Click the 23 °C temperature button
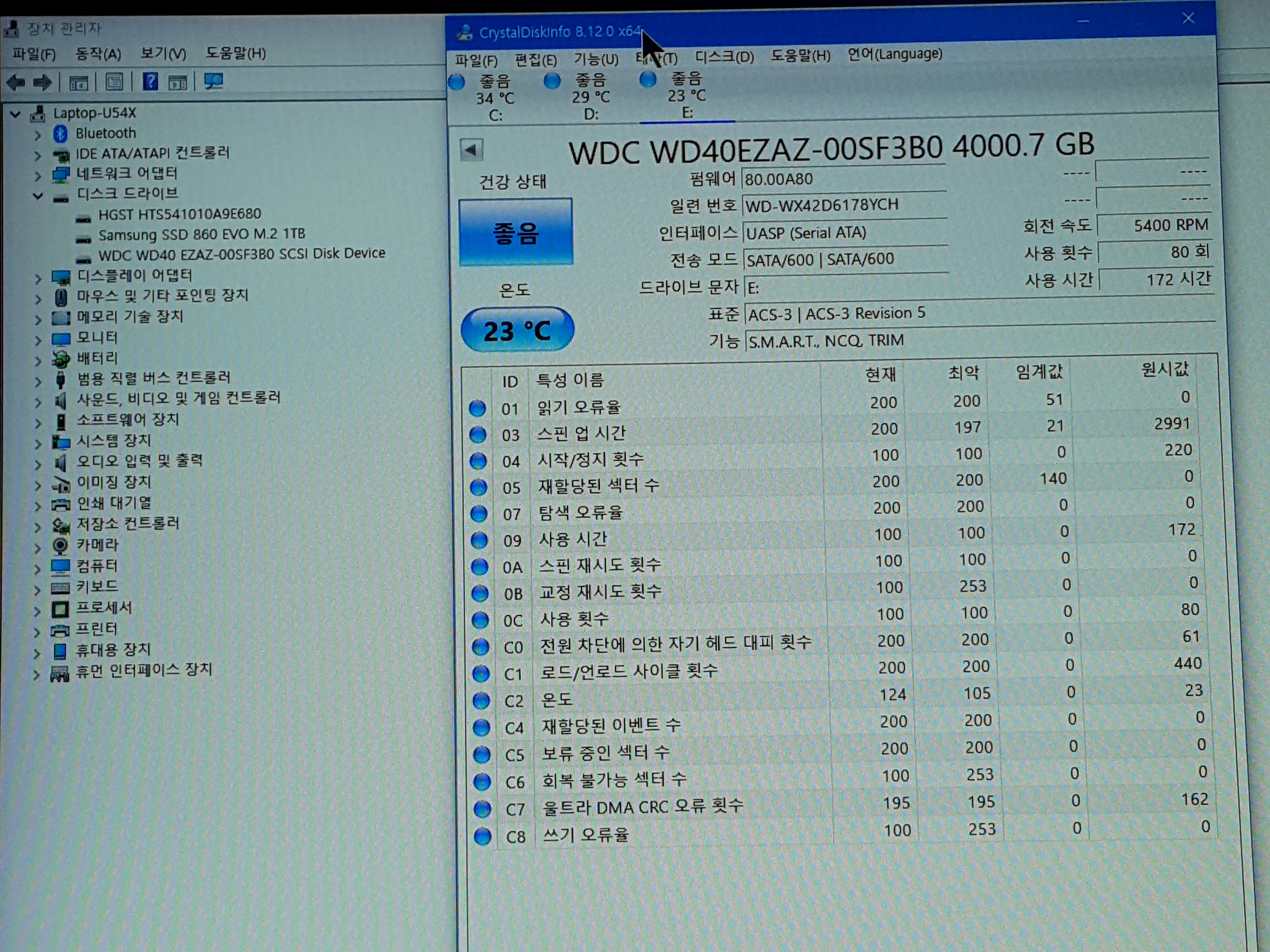 (517, 330)
